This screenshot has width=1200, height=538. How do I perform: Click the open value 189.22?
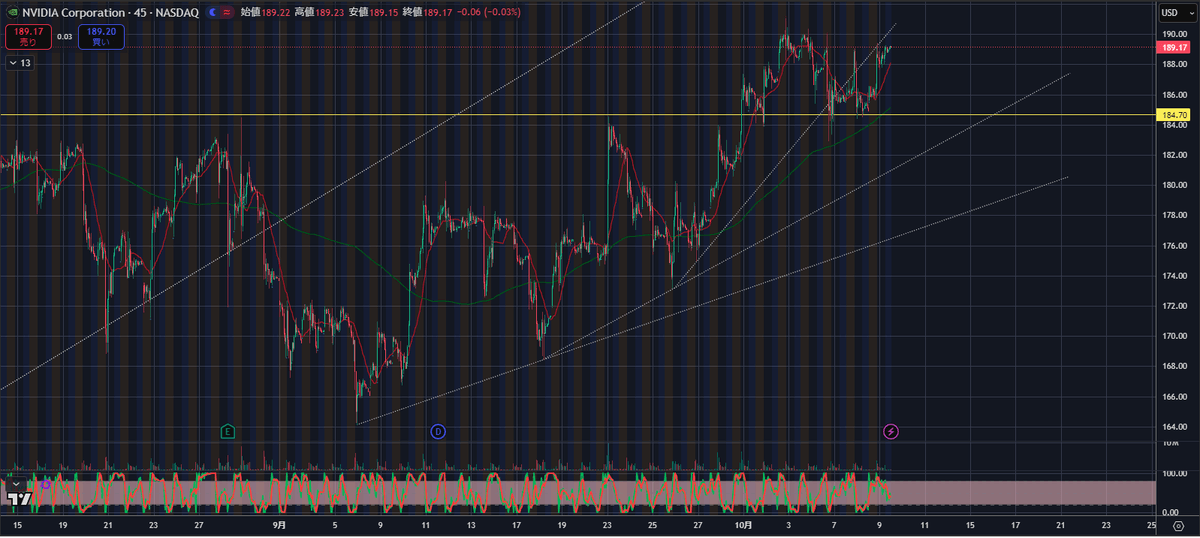tap(275, 12)
